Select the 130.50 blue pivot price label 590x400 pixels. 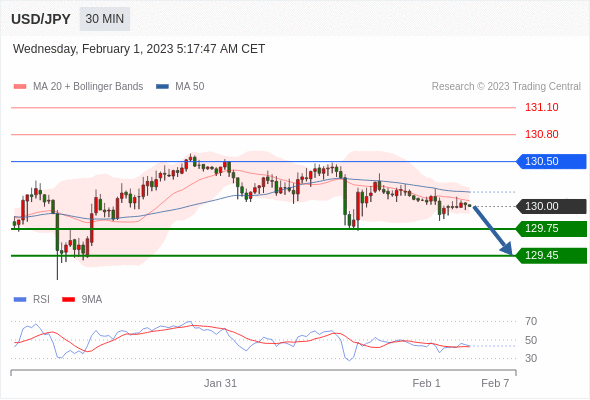[x=551, y=161]
